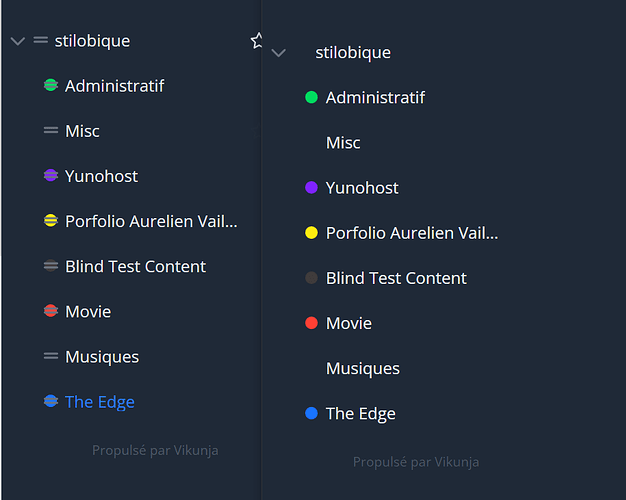Click the star favorite icon beside stilobique
This screenshot has width=626, height=500.
pyautogui.click(x=256, y=41)
